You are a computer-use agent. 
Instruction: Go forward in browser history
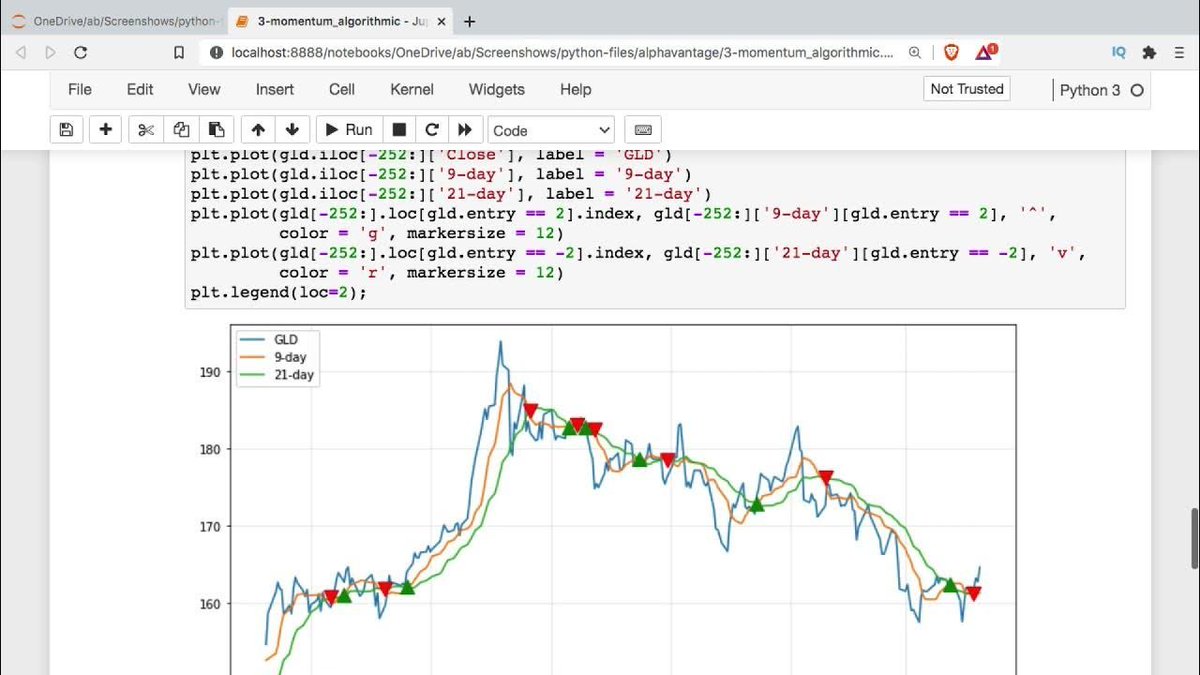(x=52, y=52)
